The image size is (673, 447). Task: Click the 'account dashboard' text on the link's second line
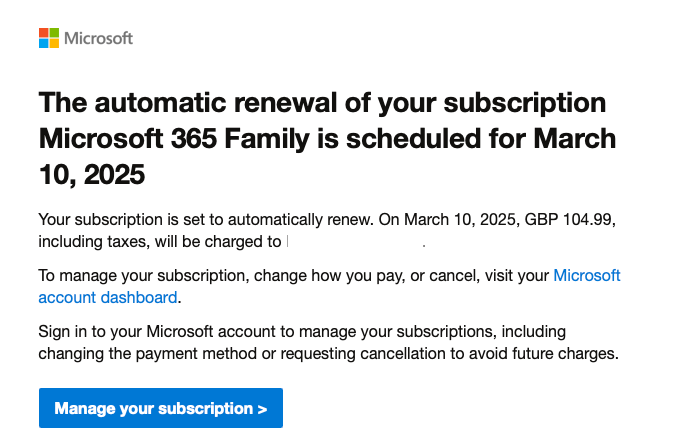108,297
